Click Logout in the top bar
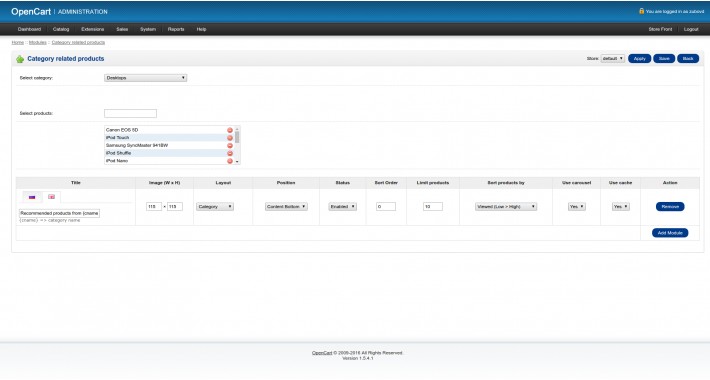The height and width of the screenshot is (380, 710). click(691, 29)
